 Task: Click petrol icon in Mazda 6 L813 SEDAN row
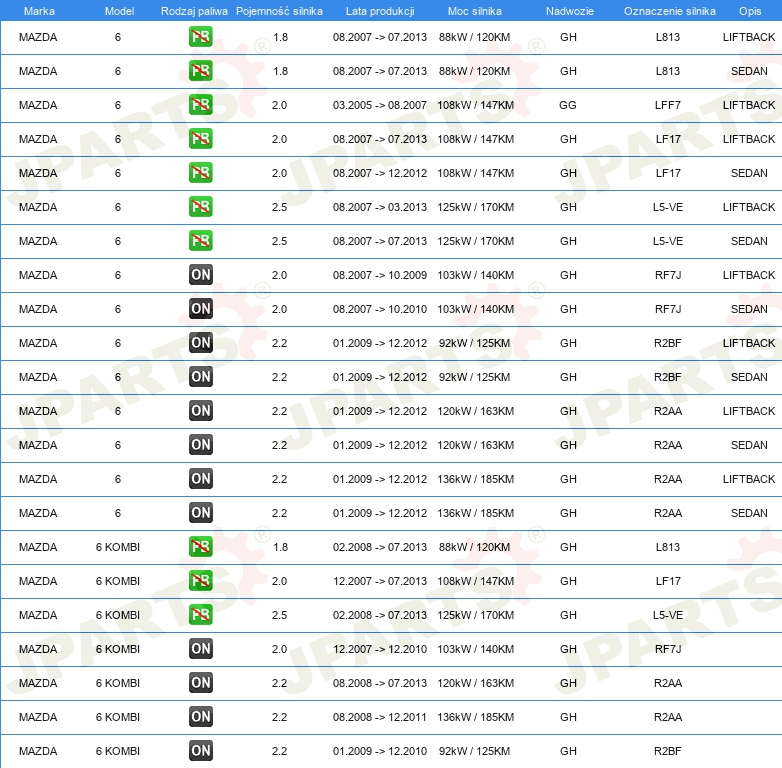coord(200,71)
